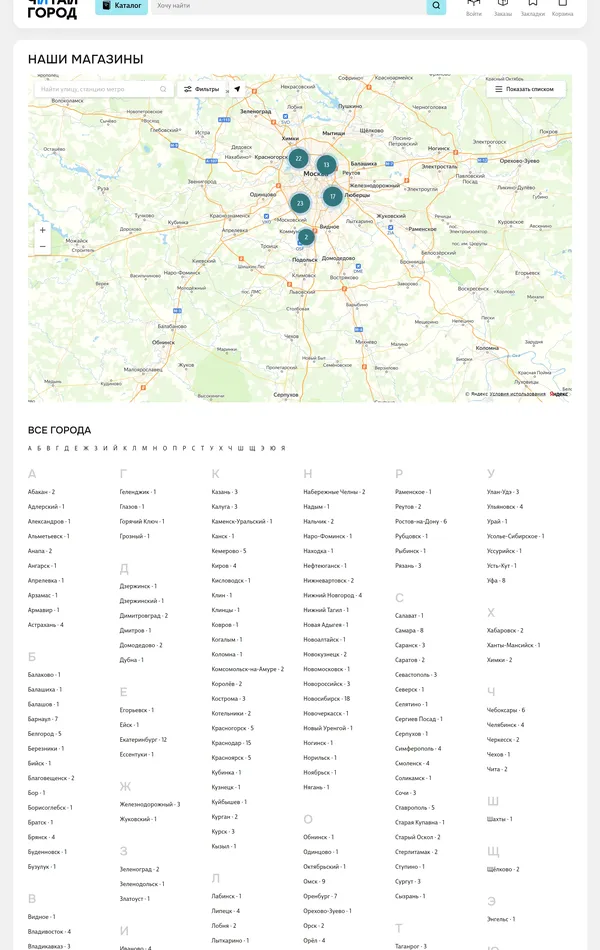Click the header search magnifier button
The width and height of the screenshot is (600, 950).
click(x=436, y=7)
